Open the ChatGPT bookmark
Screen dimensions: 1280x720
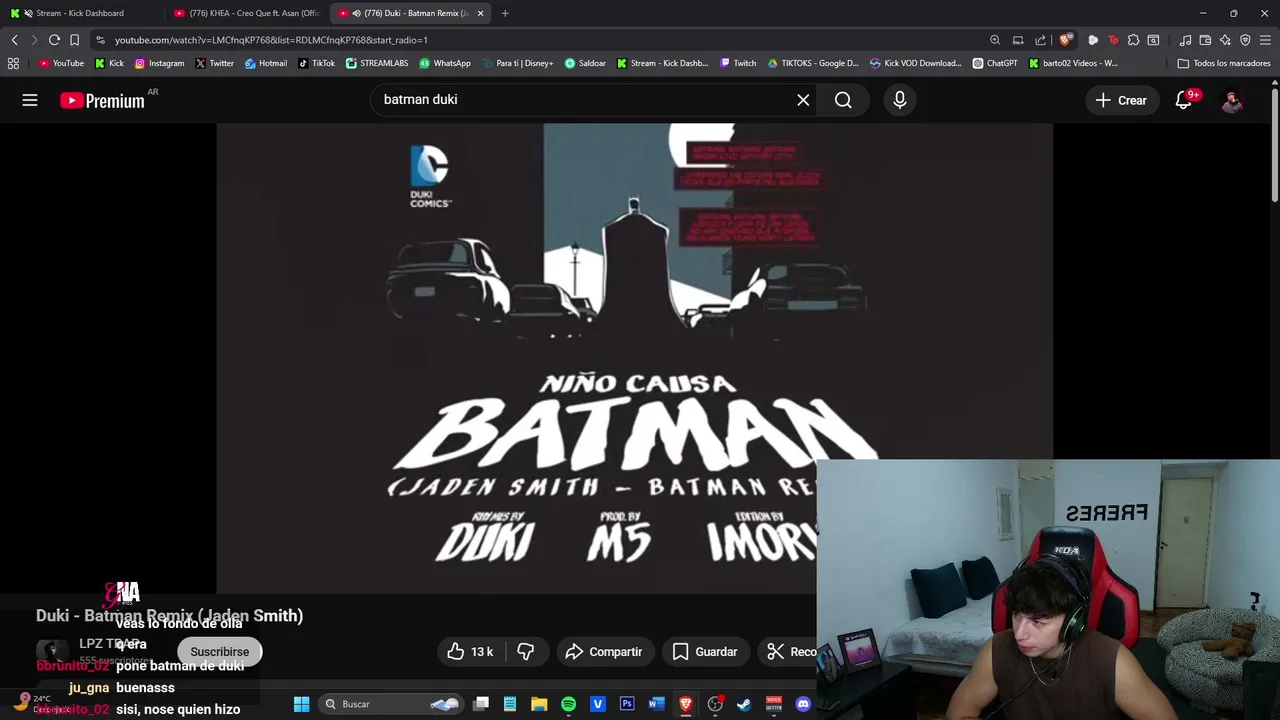pos(995,63)
